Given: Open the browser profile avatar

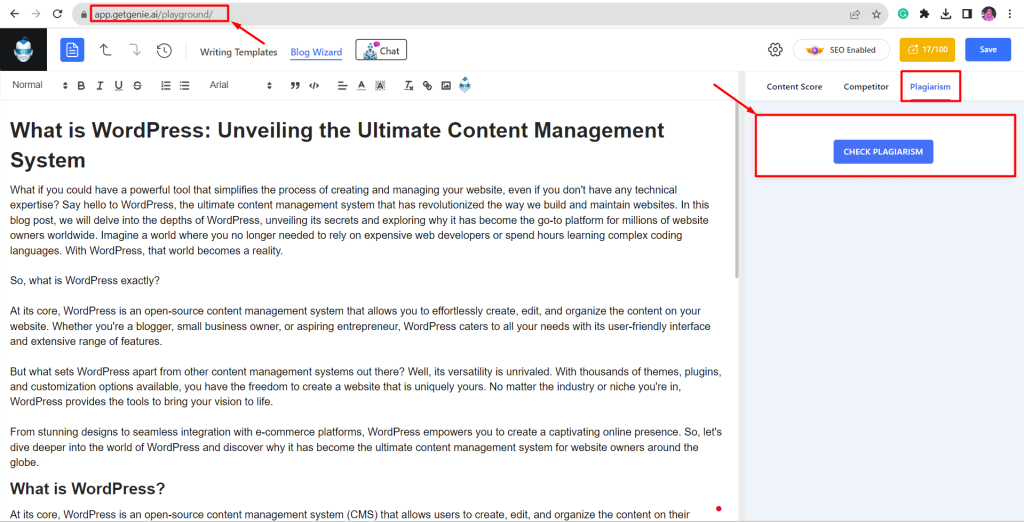Looking at the screenshot, I should [989, 14].
